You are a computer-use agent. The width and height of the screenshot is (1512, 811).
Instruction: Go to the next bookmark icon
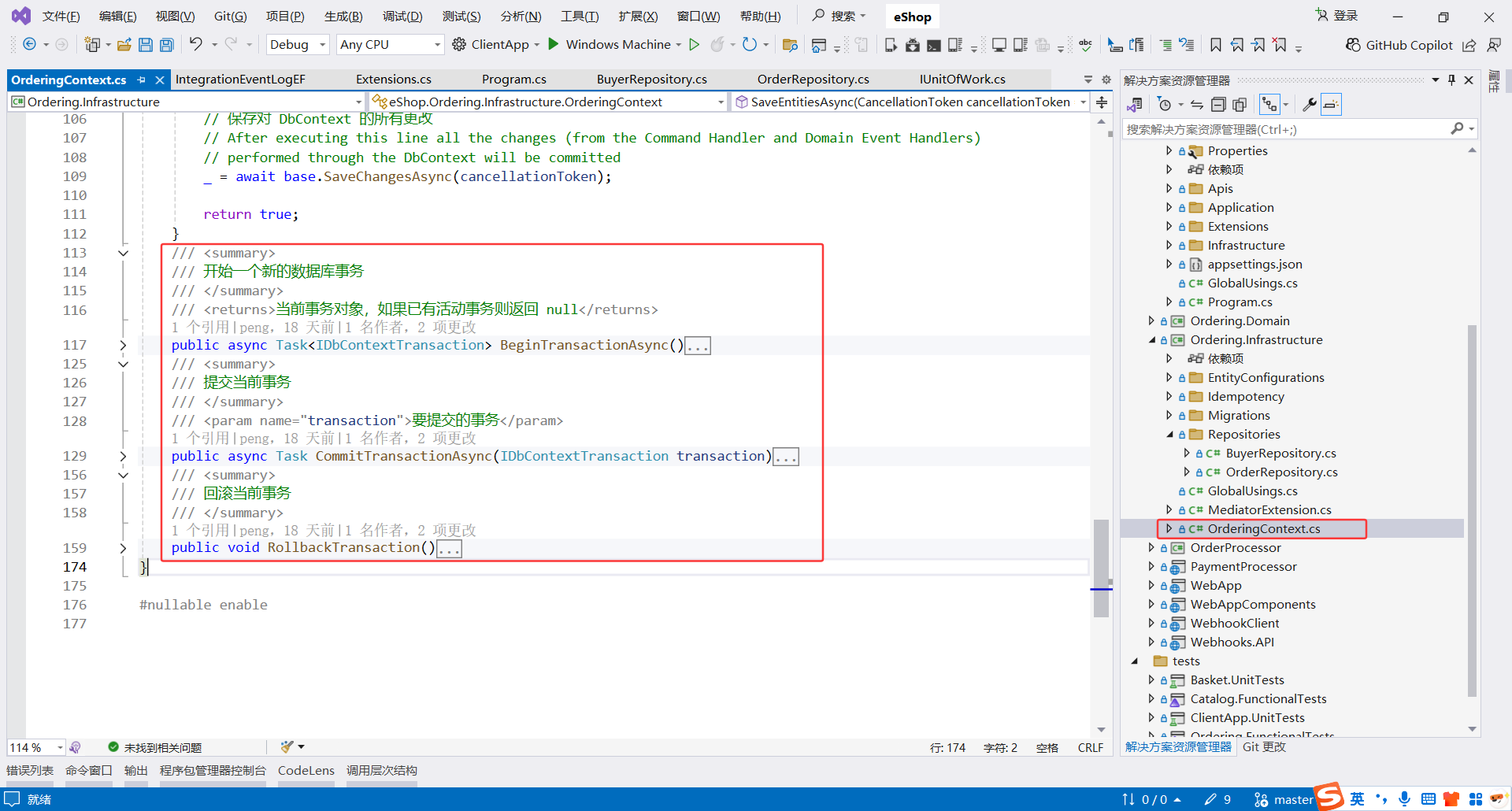1258,45
